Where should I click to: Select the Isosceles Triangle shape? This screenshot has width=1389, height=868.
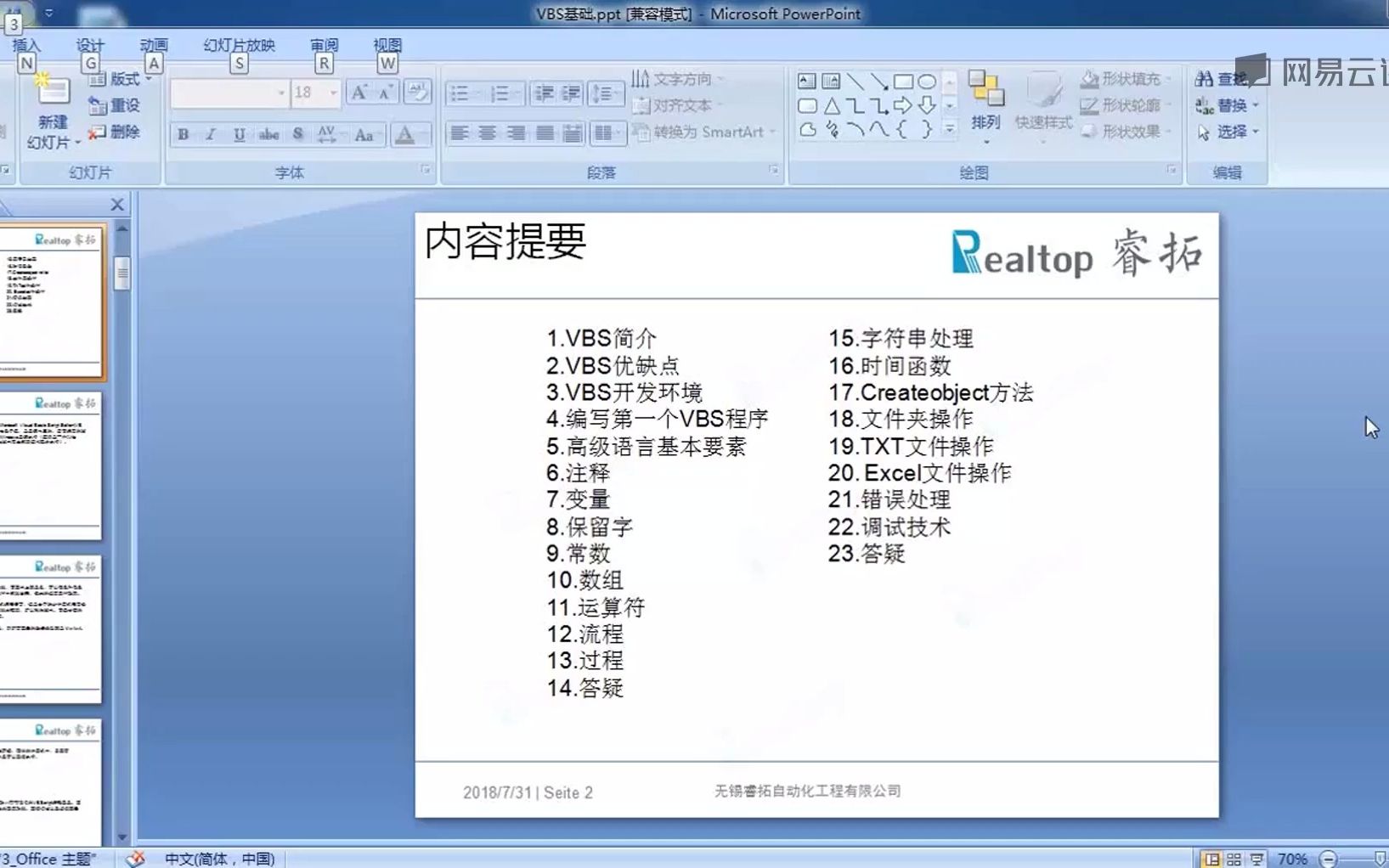click(831, 106)
